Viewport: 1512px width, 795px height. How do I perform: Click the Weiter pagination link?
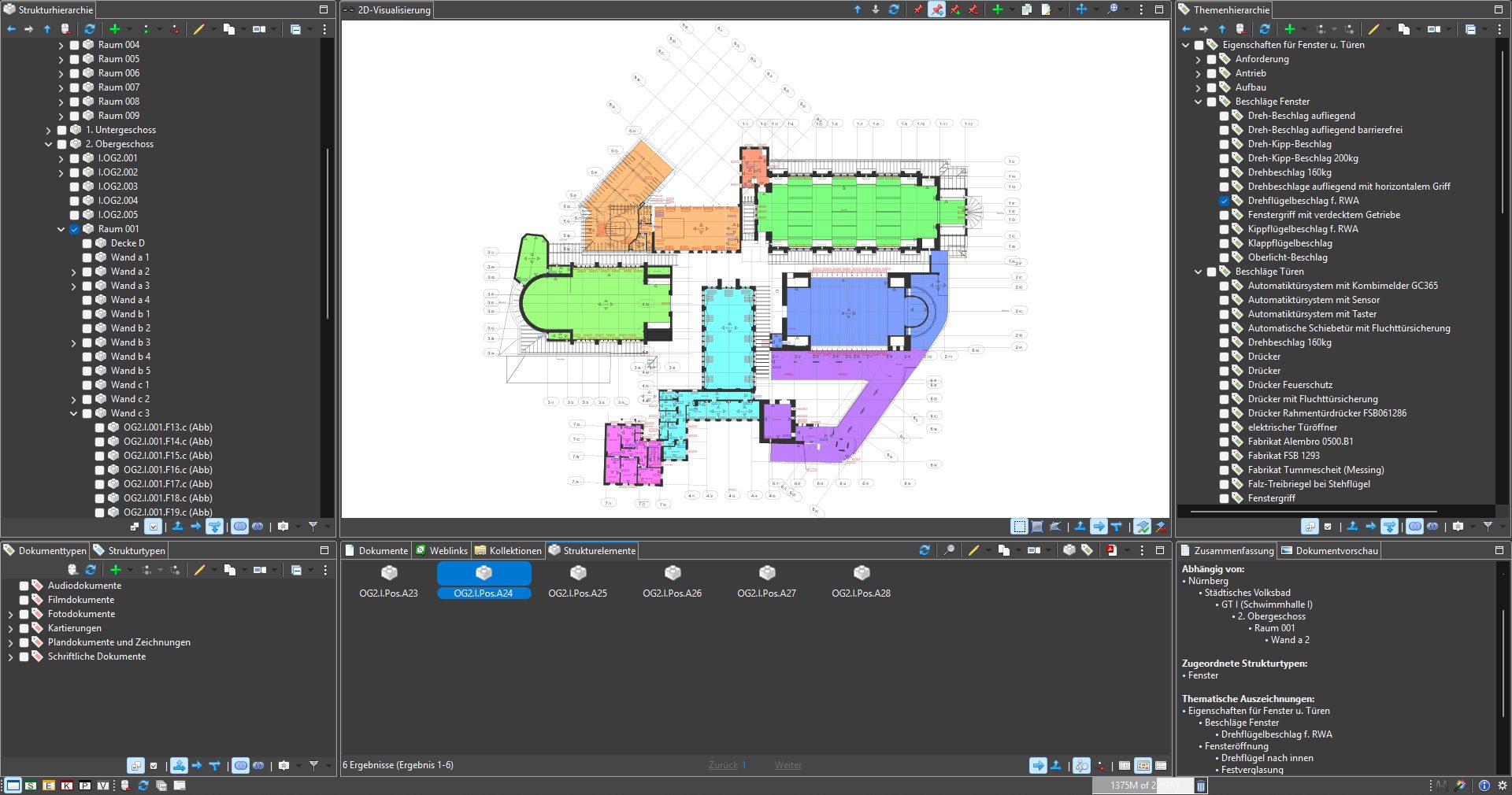(787, 765)
